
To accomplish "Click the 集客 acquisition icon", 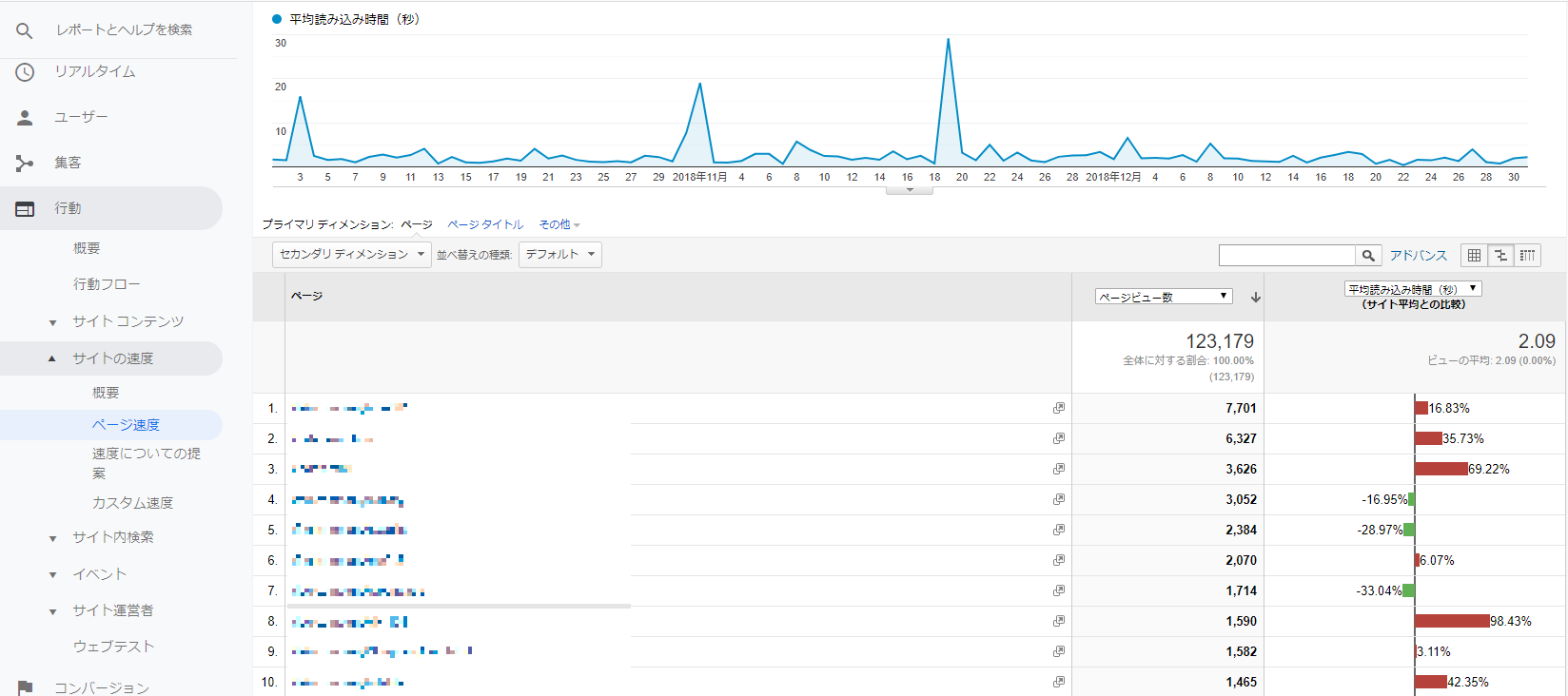I will [x=25, y=164].
